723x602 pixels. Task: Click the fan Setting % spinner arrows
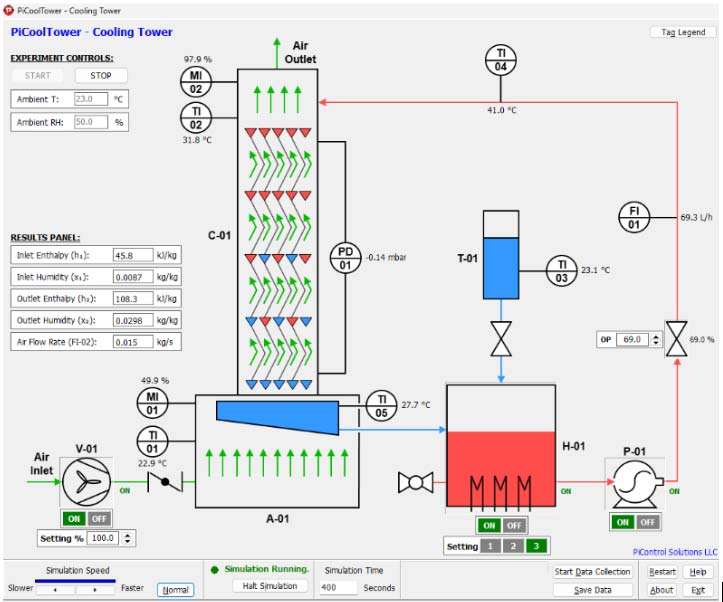(x=128, y=538)
